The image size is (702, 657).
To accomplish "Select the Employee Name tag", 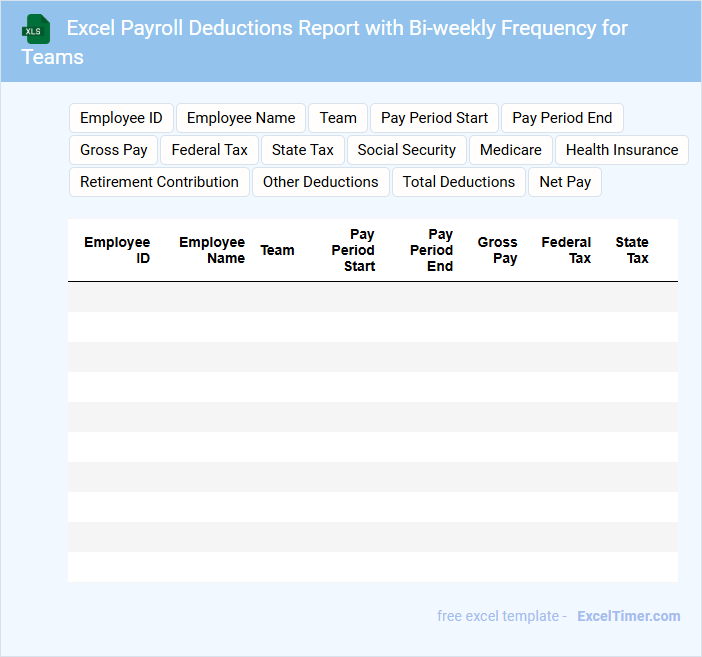I will point(241,118).
